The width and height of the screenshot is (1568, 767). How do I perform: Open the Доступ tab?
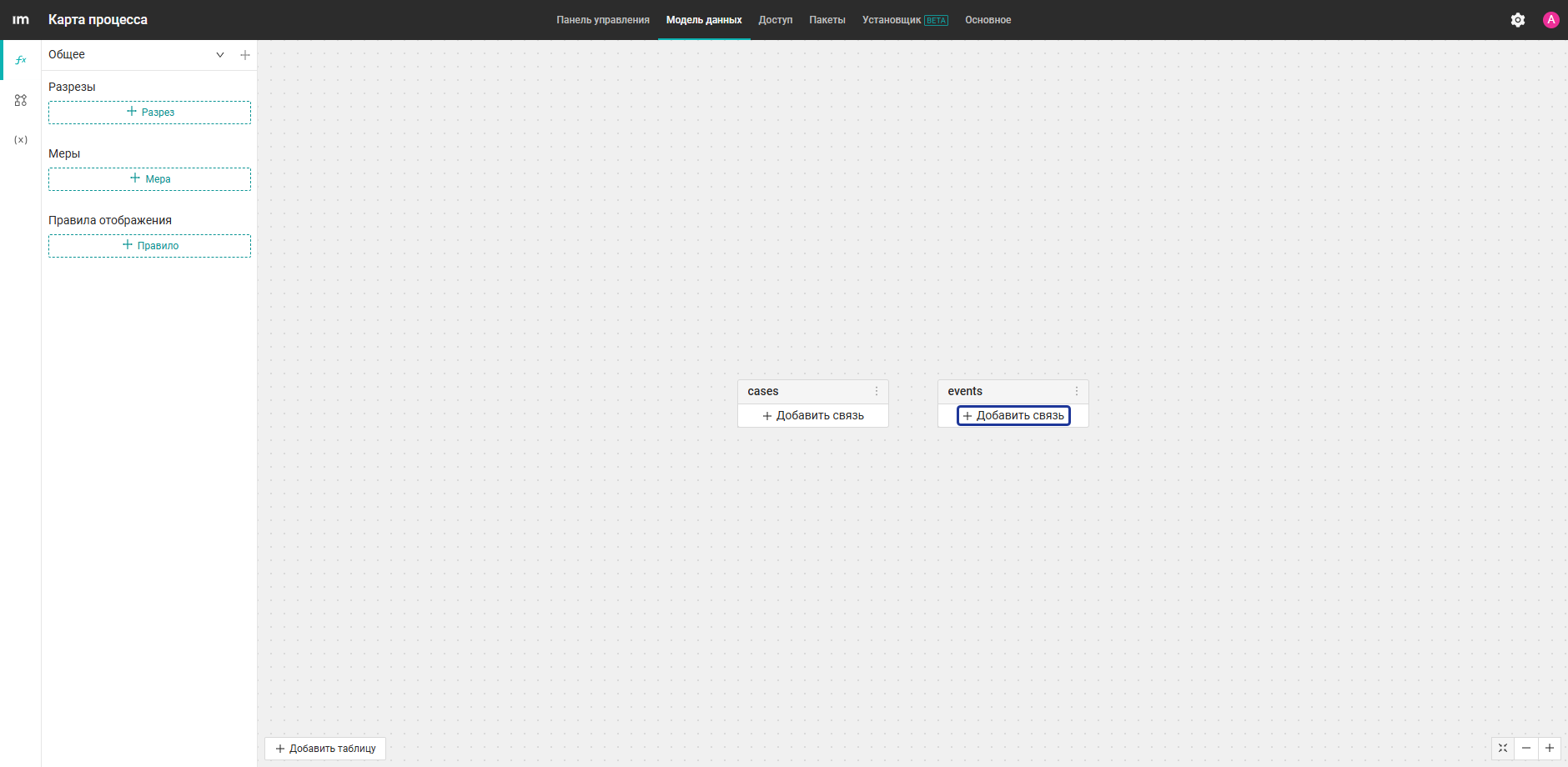[x=776, y=20]
